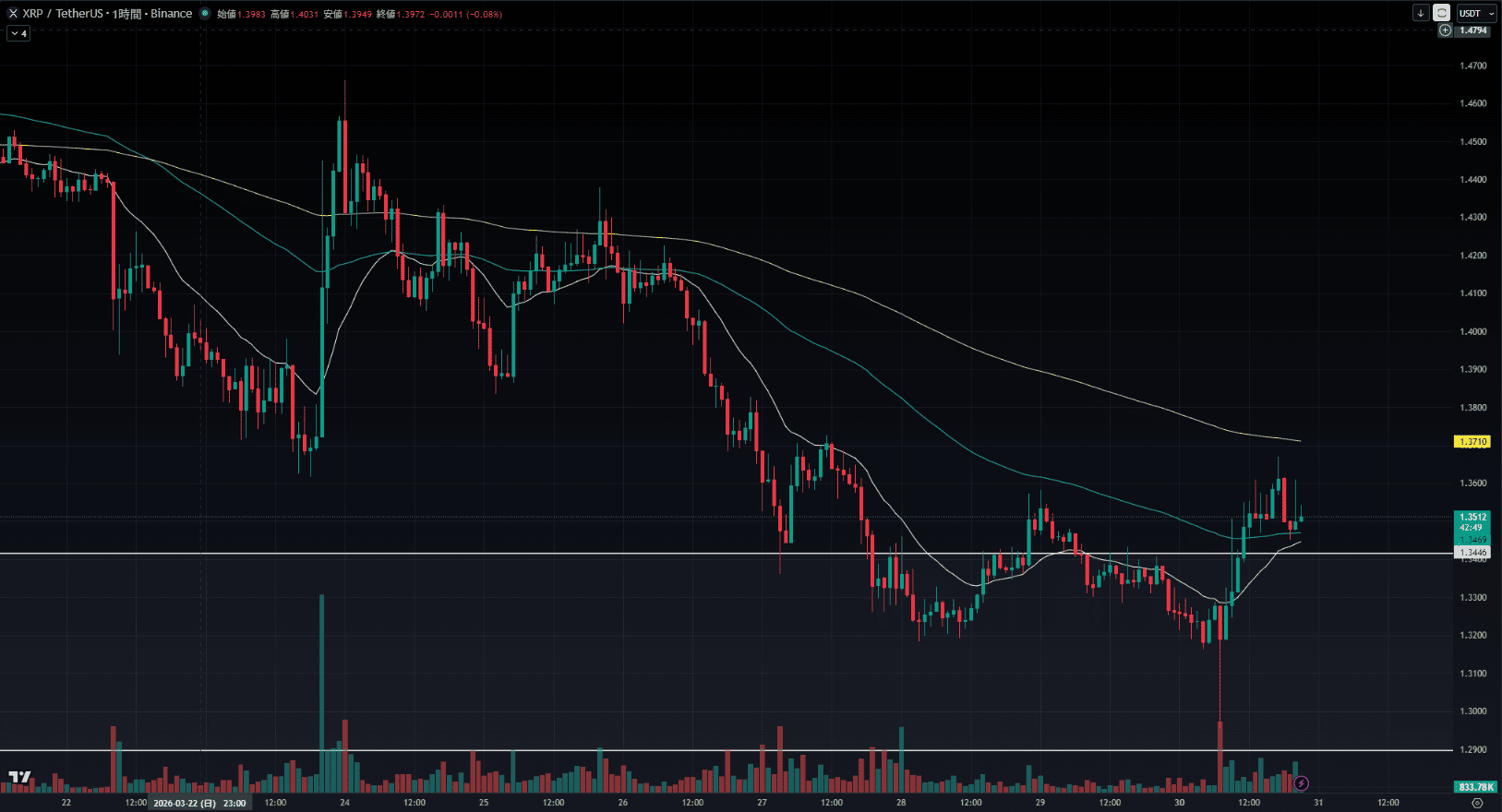Open the USDT currency dropdown
This screenshot has height=812, width=1502.
(1476, 13)
